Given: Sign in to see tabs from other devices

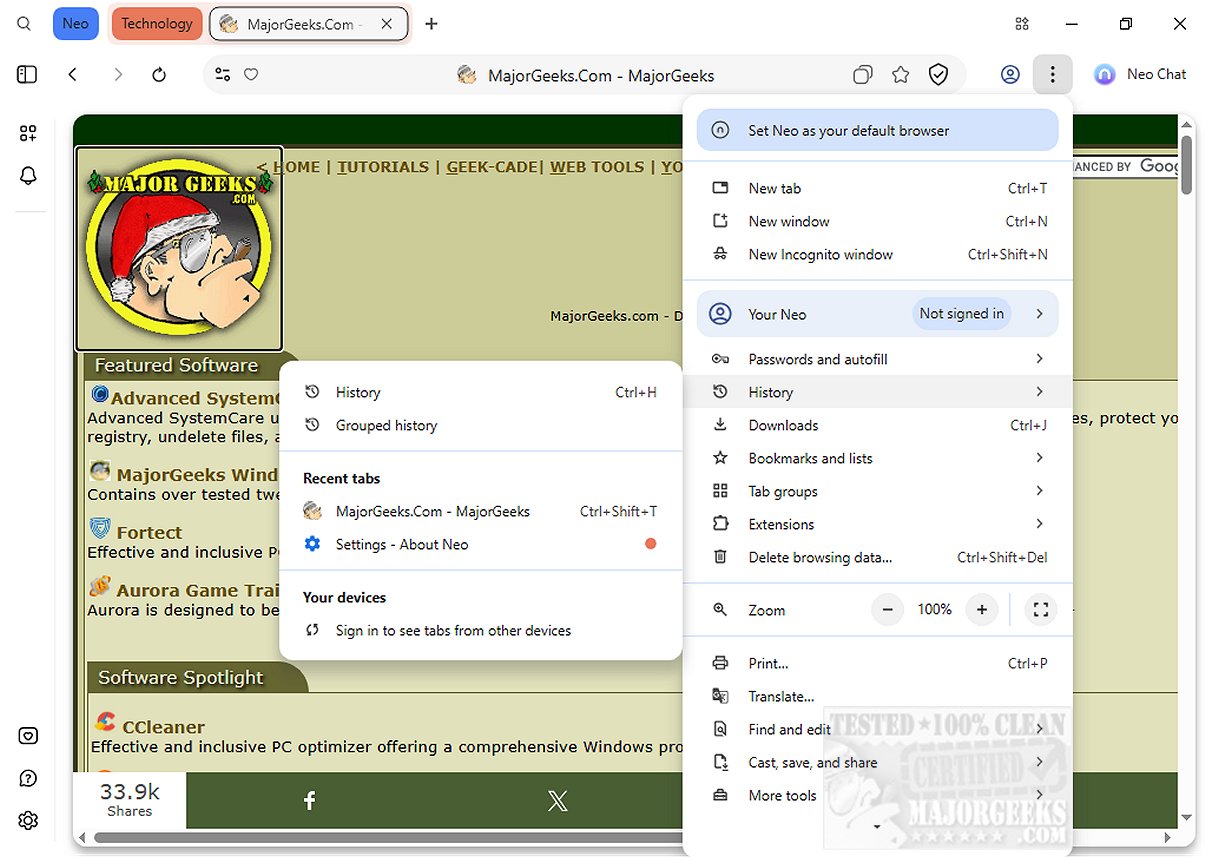Looking at the screenshot, I should pos(481,630).
